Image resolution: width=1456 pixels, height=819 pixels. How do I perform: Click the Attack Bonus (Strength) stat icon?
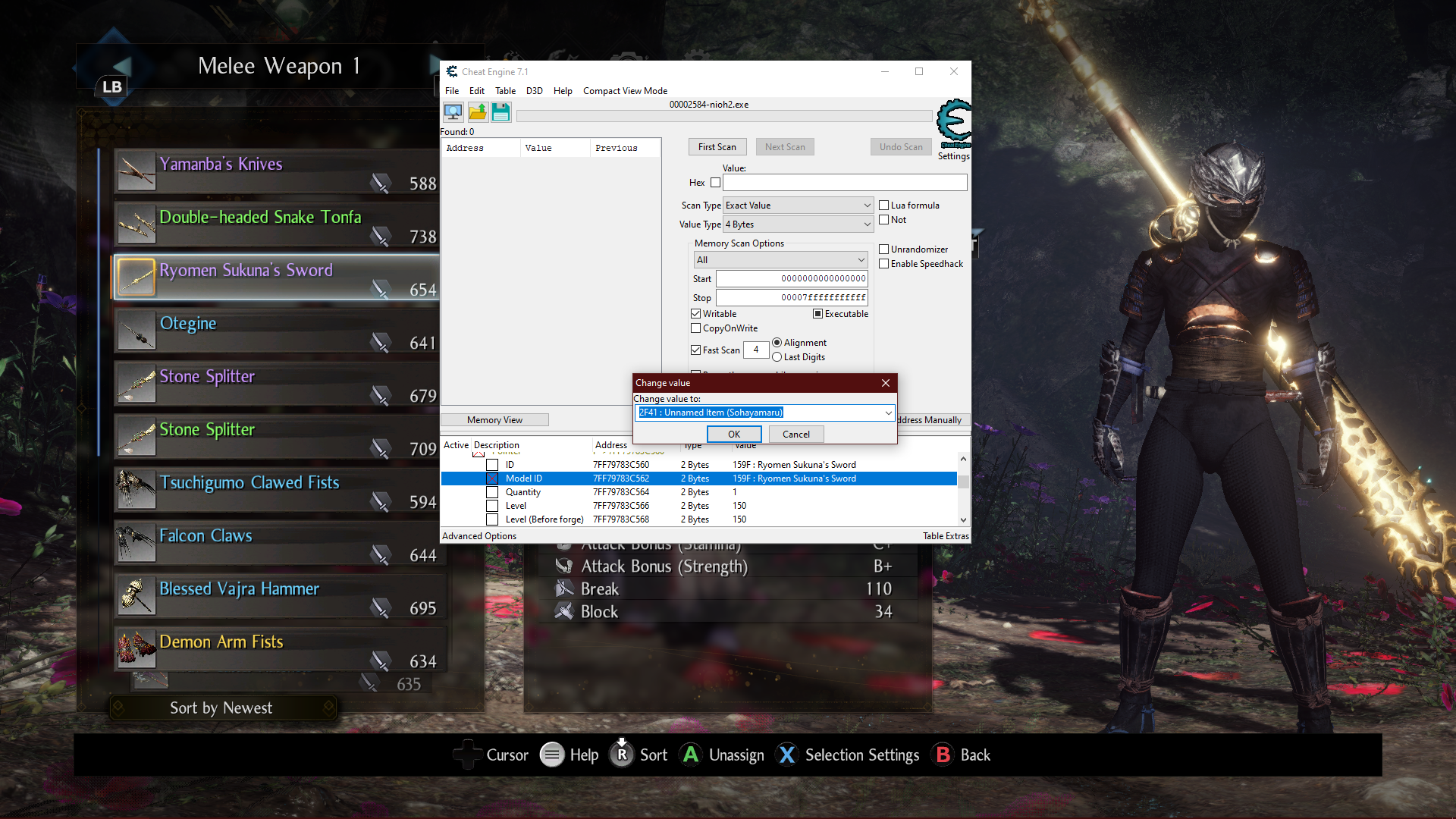[564, 566]
